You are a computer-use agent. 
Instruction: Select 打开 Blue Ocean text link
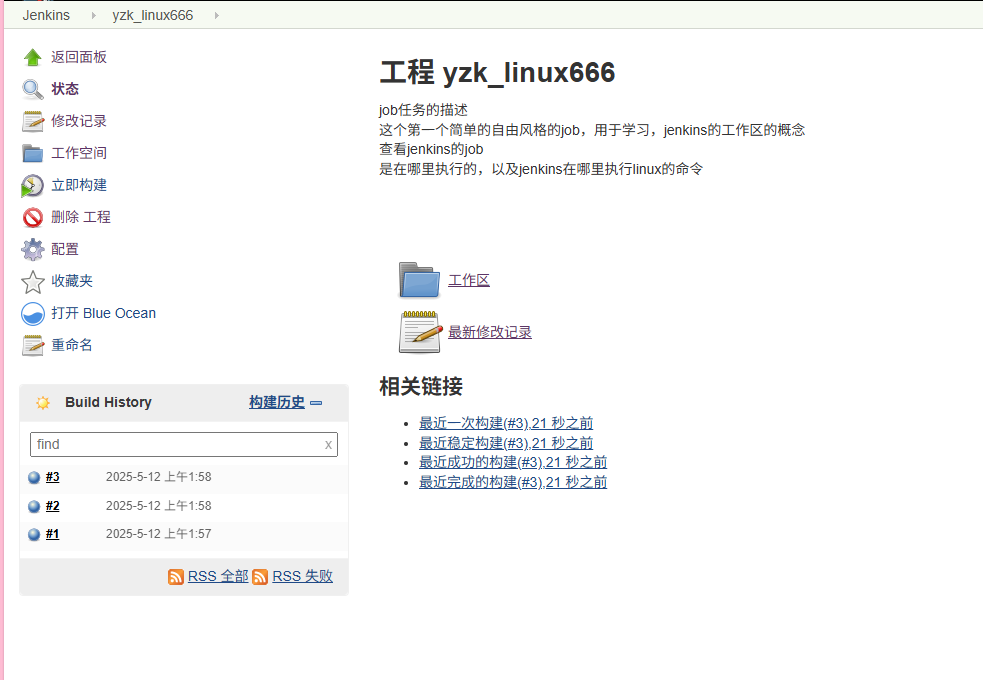click(103, 313)
